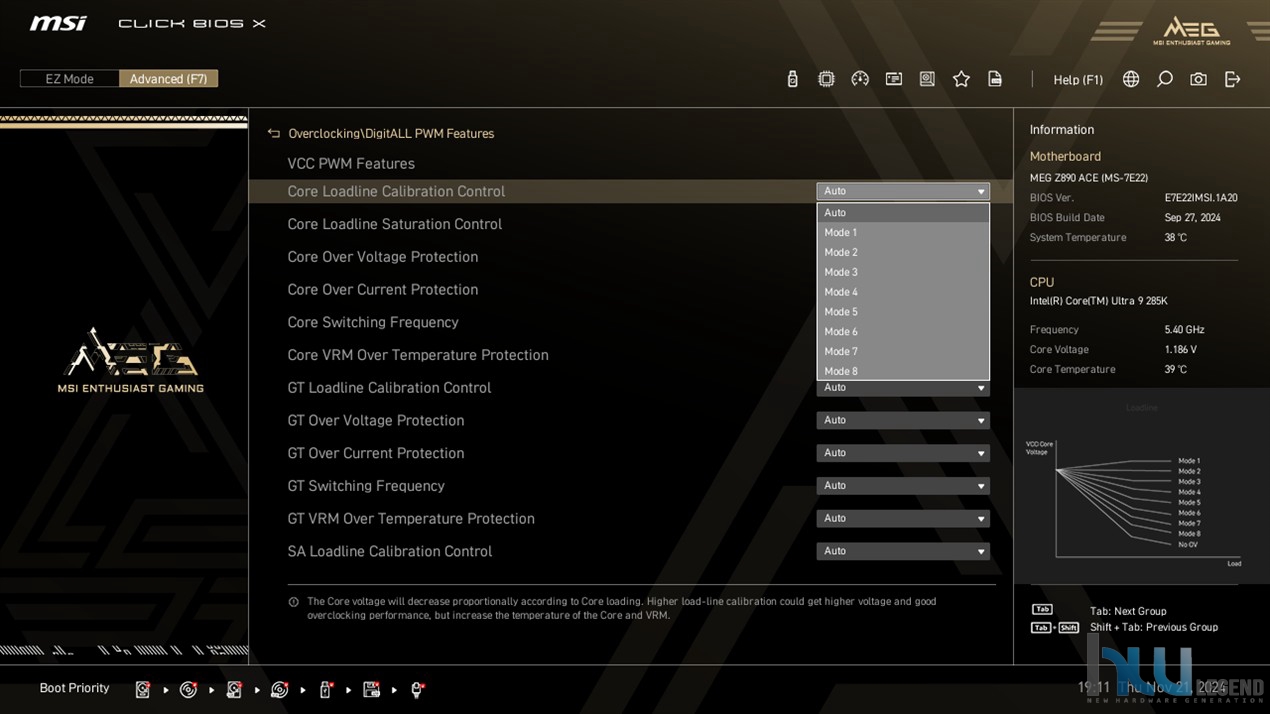Open the performance gauge icon
Viewport: 1270px width, 714px height.
click(x=860, y=79)
